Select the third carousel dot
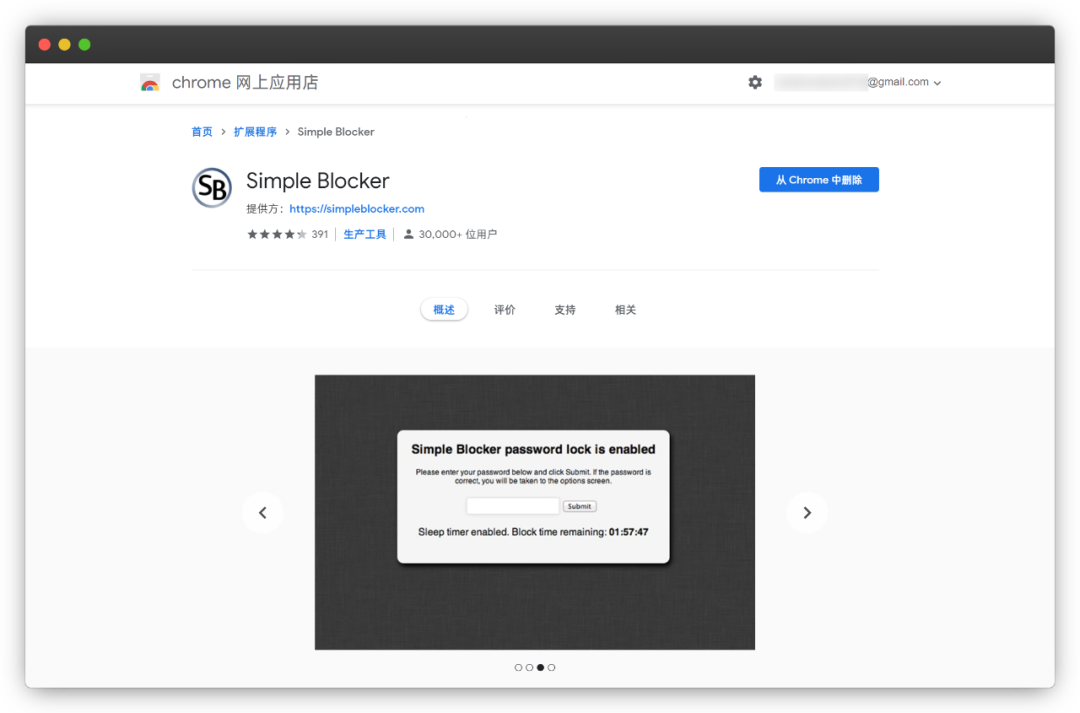Image resolution: width=1080 pixels, height=713 pixels. coord(541,668)
